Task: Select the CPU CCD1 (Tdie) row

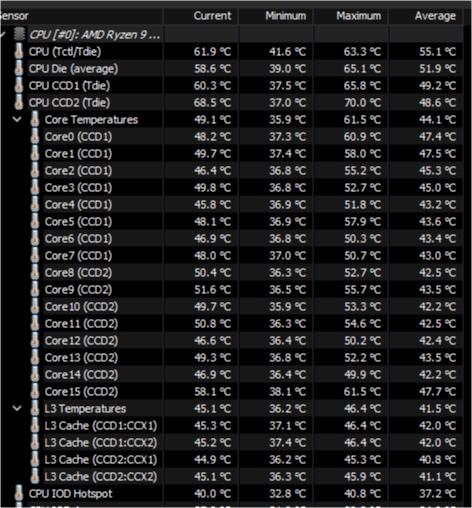Action: tap(232, 86)
